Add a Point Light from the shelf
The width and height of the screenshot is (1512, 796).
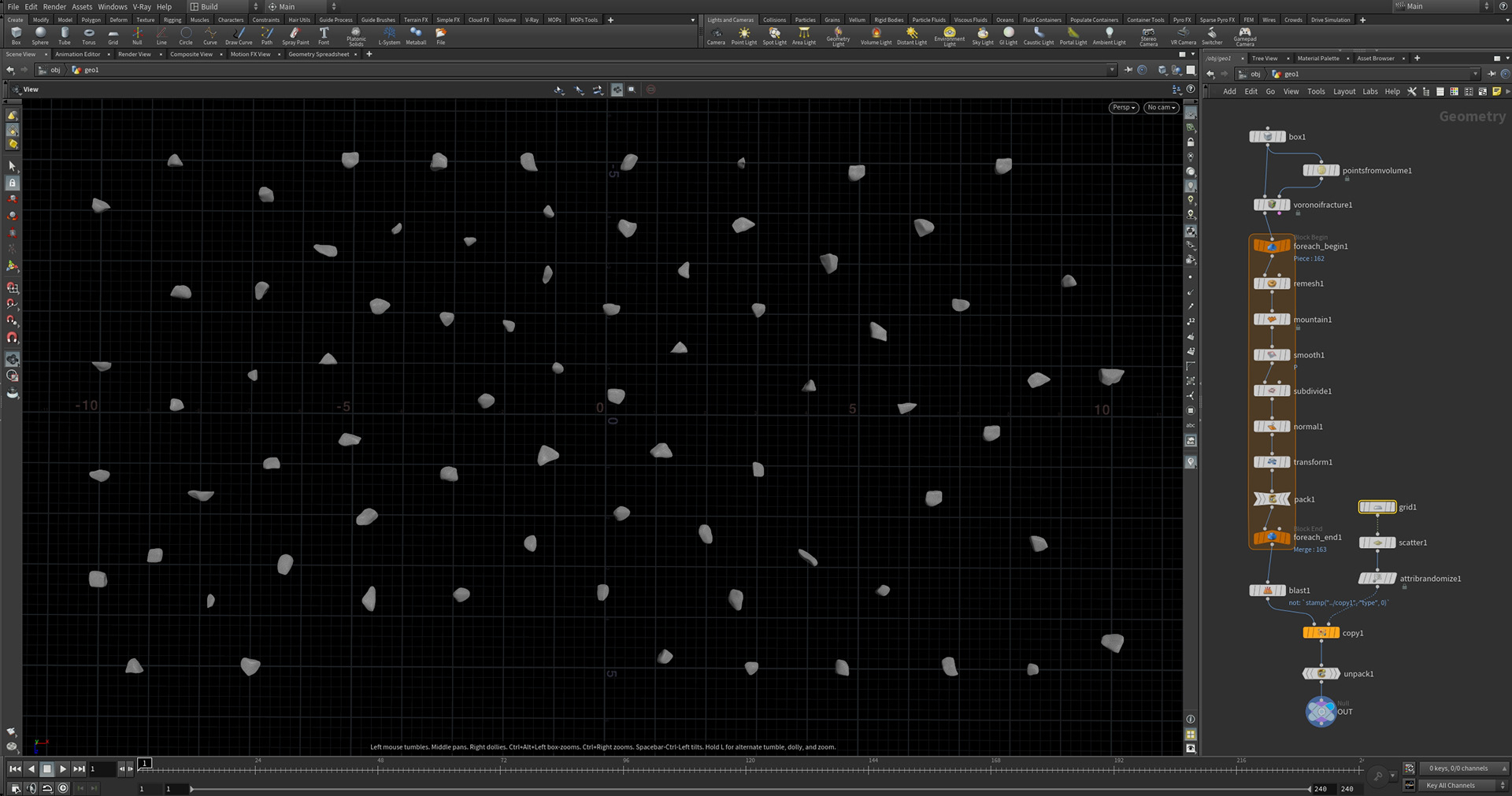click(x=744, y=36)
